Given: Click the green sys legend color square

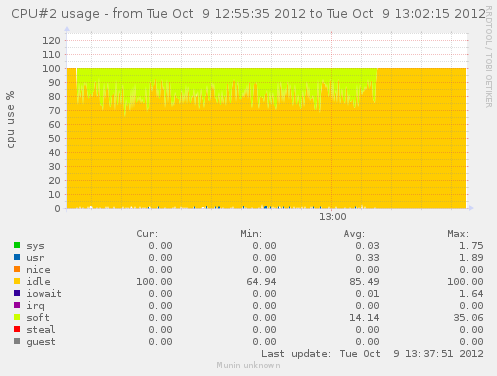Looking at the screenshot, I should pyautogui.click(x=17, y=245).
